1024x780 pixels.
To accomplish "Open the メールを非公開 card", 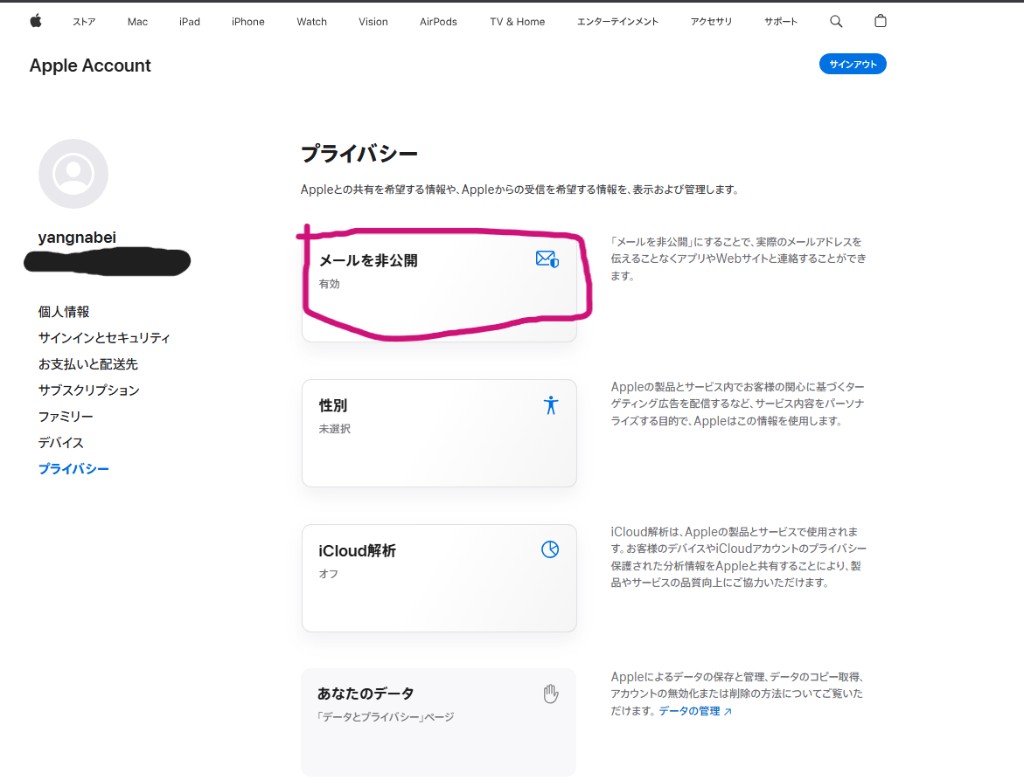I will [439, 288].
